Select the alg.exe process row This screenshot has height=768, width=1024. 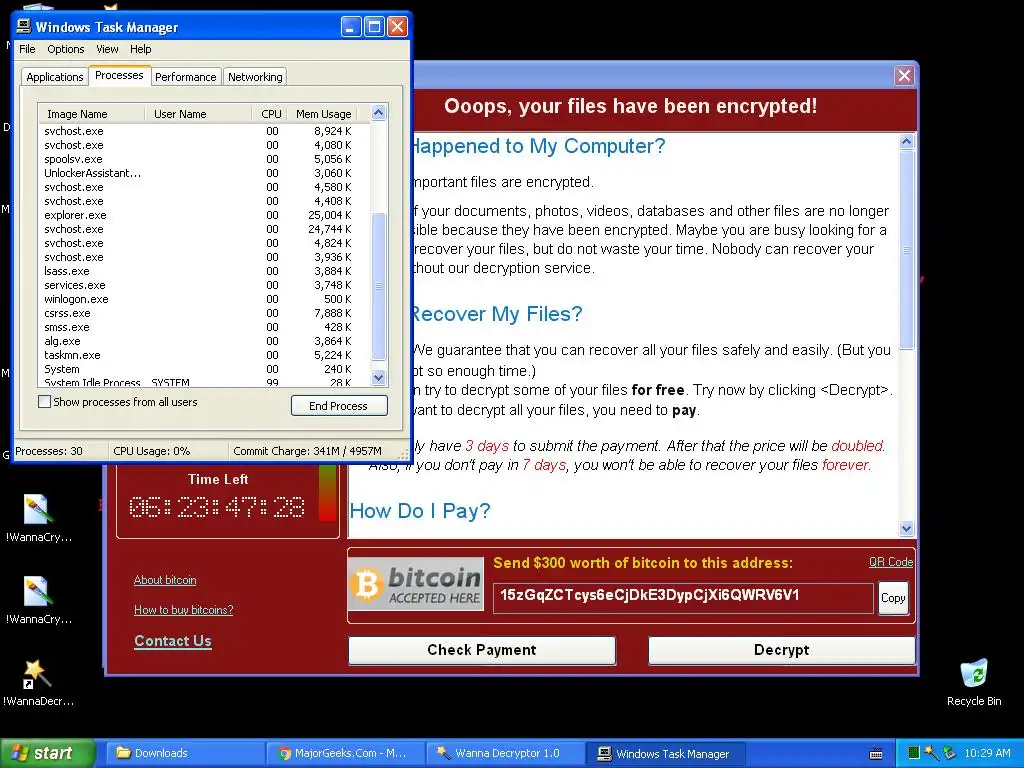[204, 341]
